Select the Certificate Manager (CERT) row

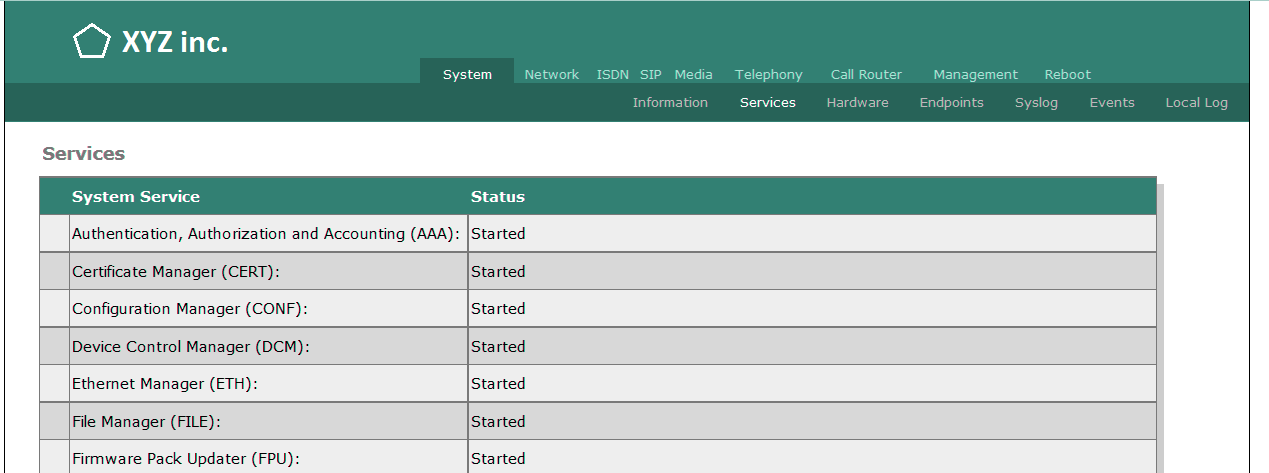598,271
